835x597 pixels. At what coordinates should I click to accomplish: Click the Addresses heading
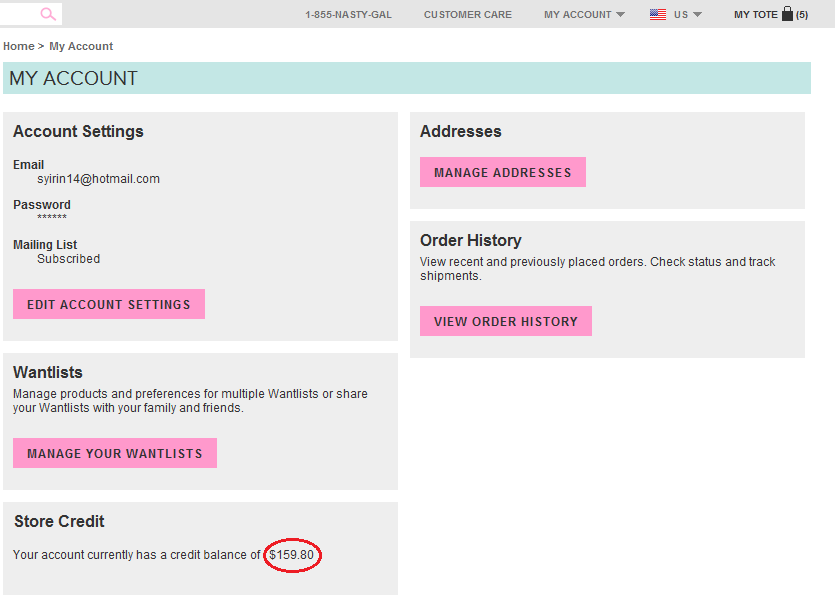click(x=461, y=132)
